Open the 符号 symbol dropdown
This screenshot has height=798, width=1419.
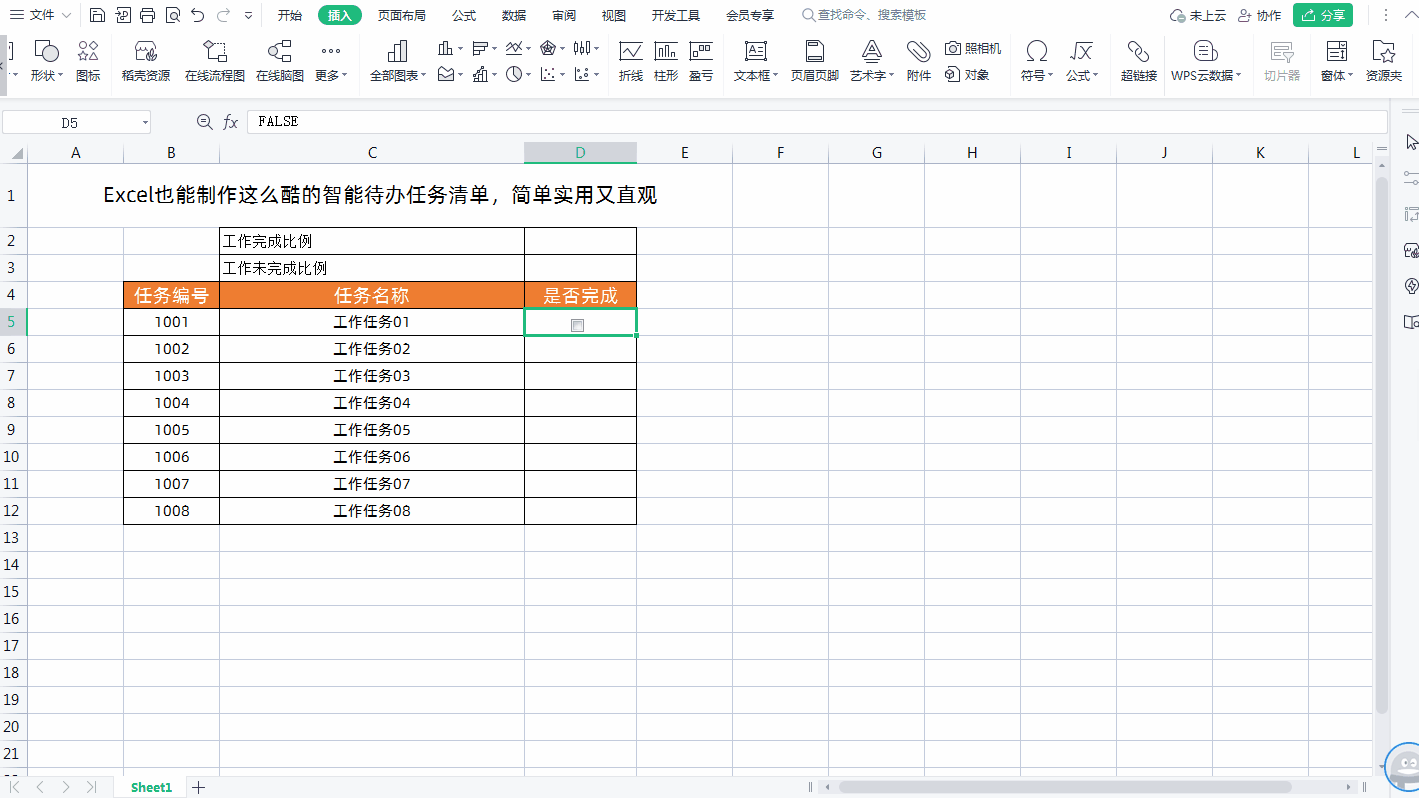tap(1037, 60)
